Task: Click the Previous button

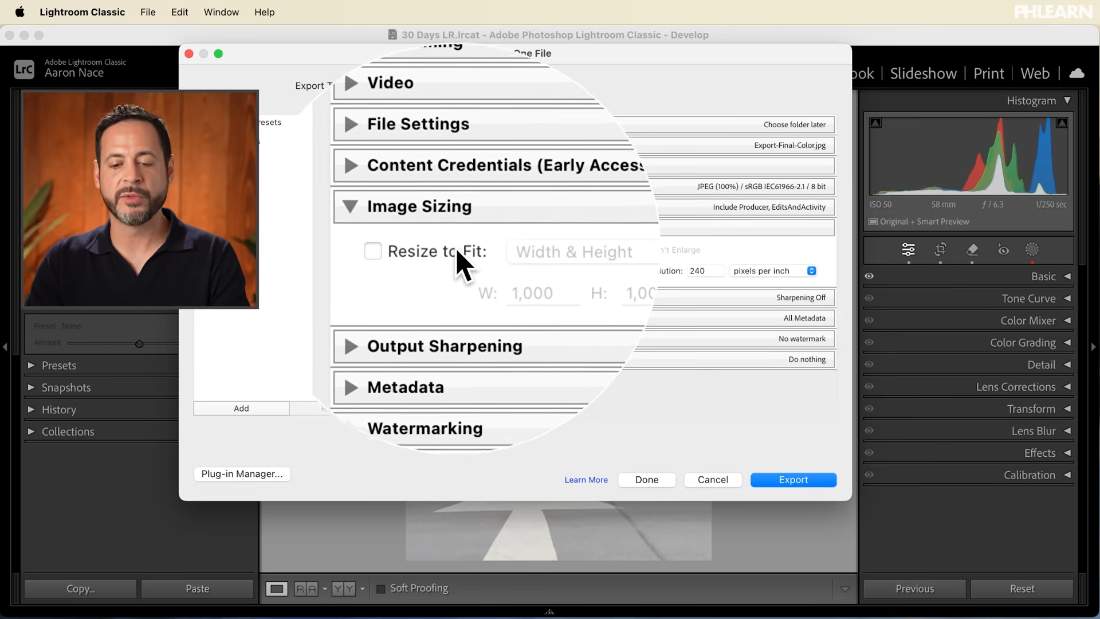Action: pyautogui.click(x=915, y=589)
